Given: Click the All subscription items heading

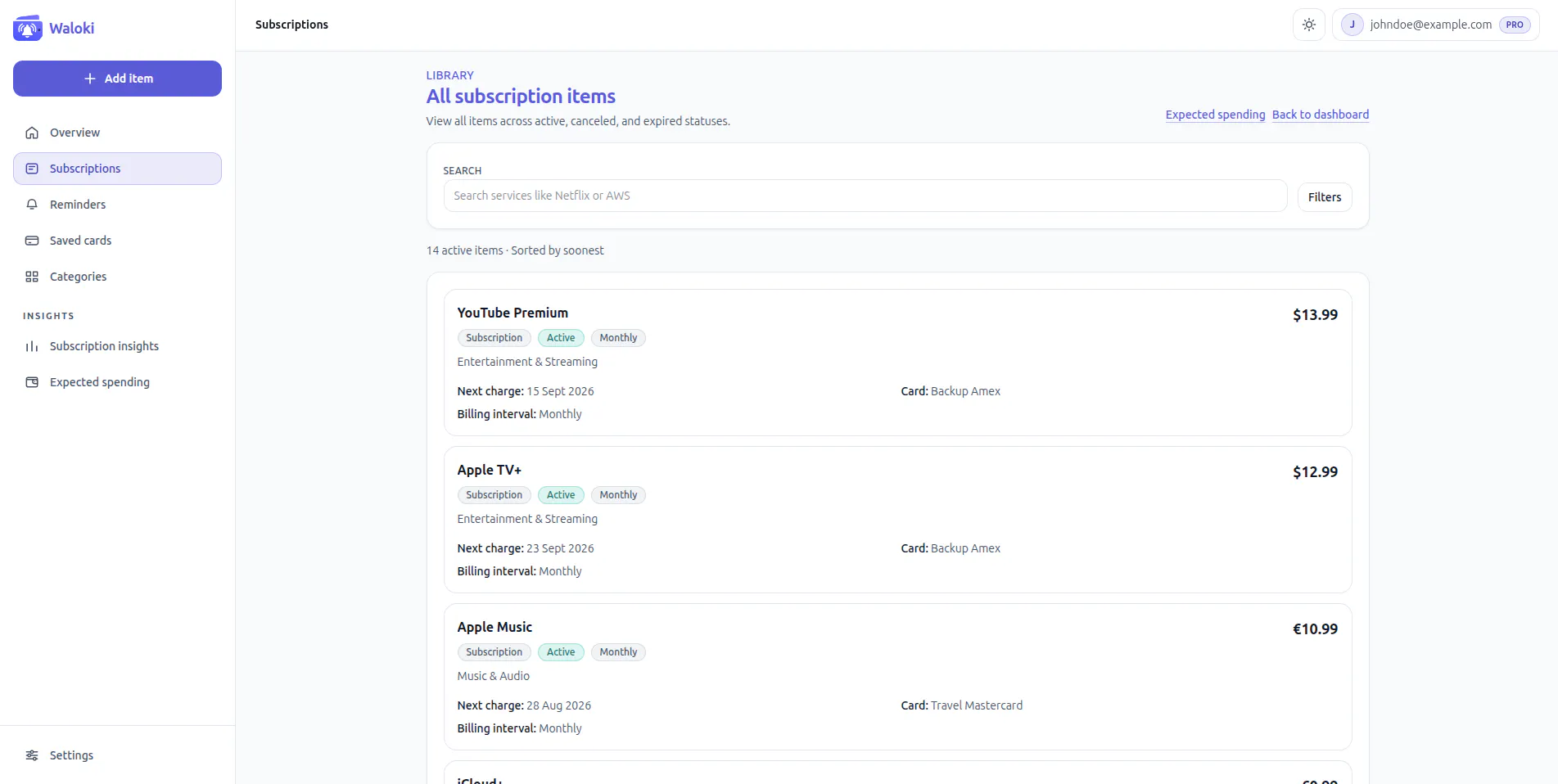Looking at the screenshot, I should coord(521,97).
